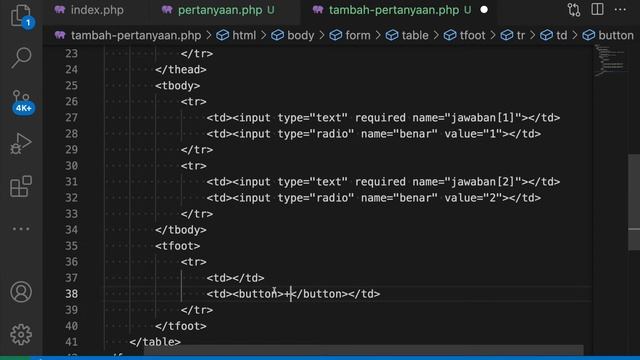
Task: Click line number 38 in gutter
Action: (x=71, y=294)
